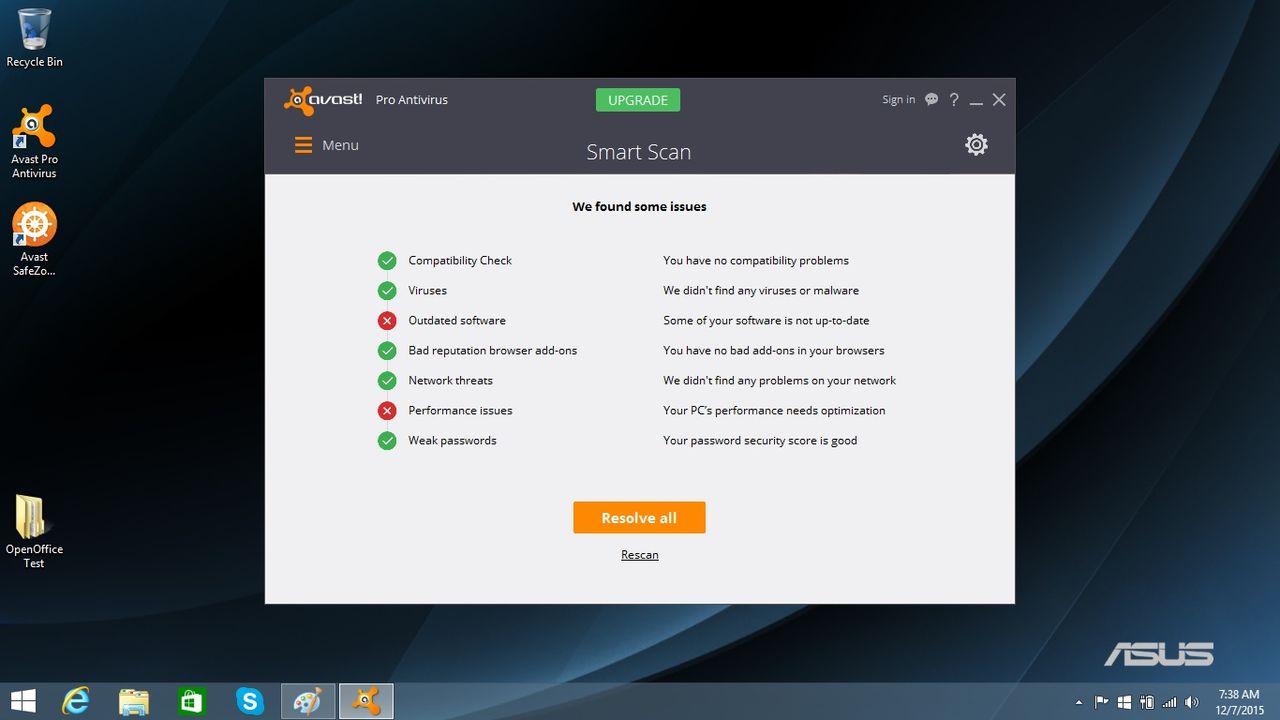Click network signal tray icon

(x=1169, y=702)
